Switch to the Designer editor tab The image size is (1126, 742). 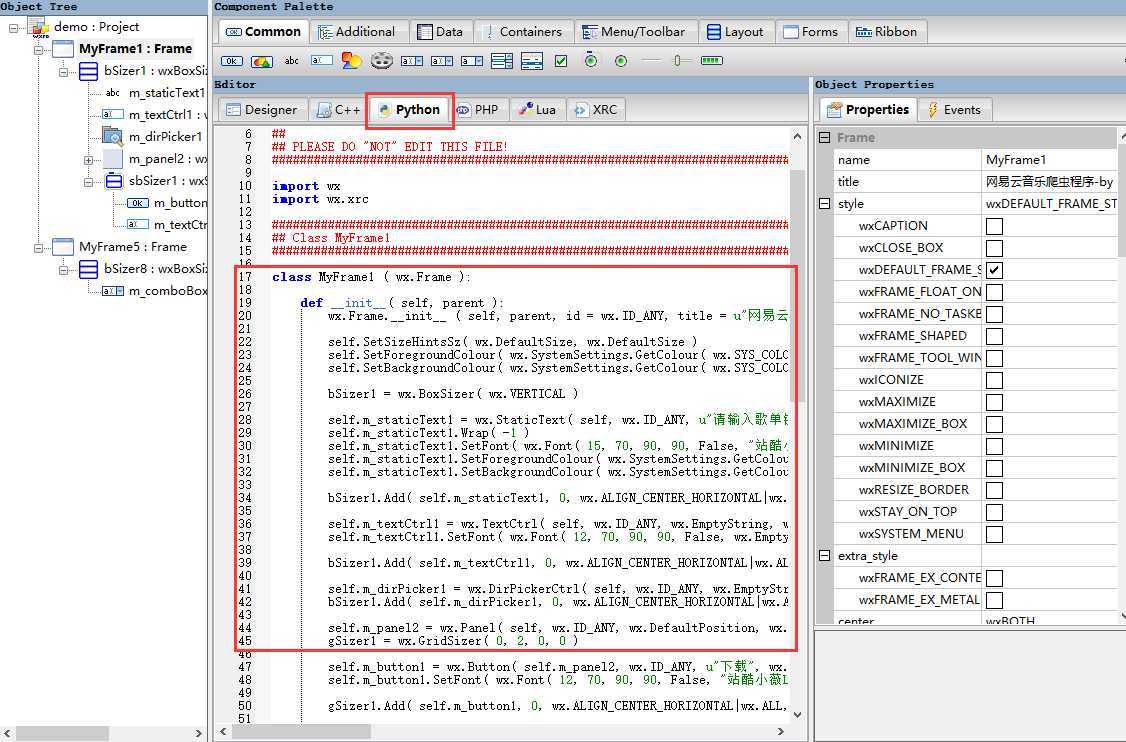point(262,110)
